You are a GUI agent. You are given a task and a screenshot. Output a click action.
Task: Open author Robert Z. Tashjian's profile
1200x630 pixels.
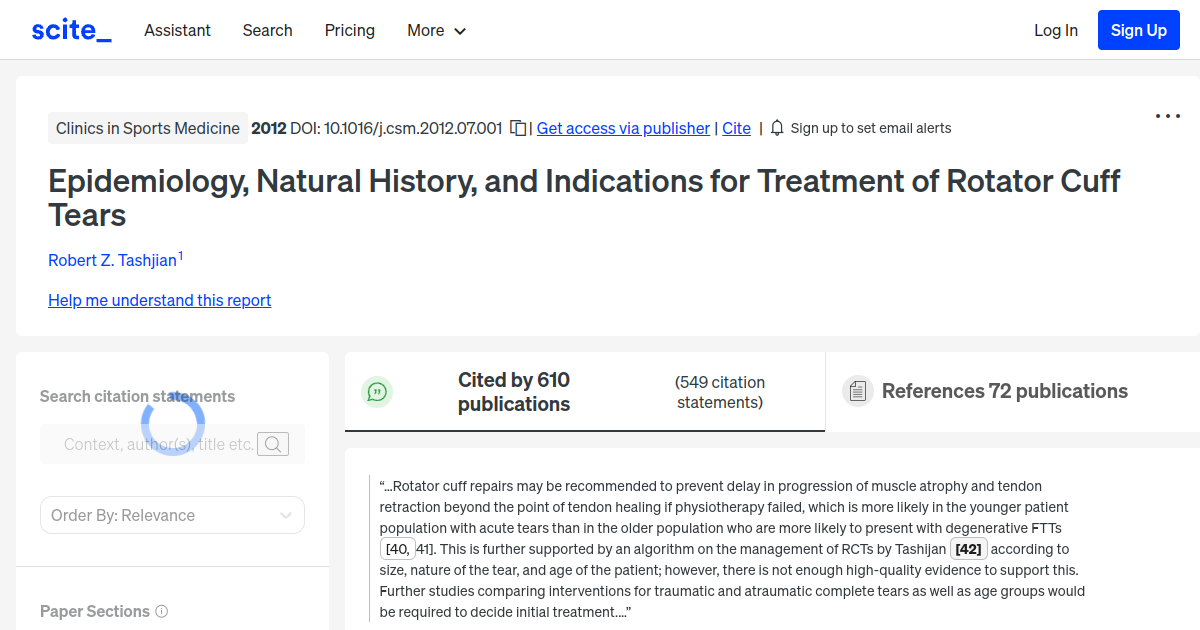click(x=112, y=260)
